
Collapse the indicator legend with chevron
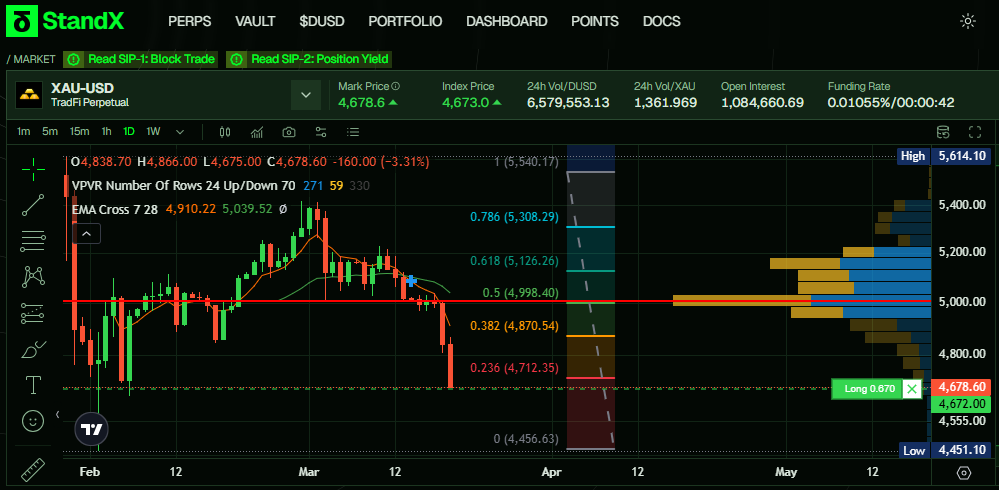(x=87, y=234)
